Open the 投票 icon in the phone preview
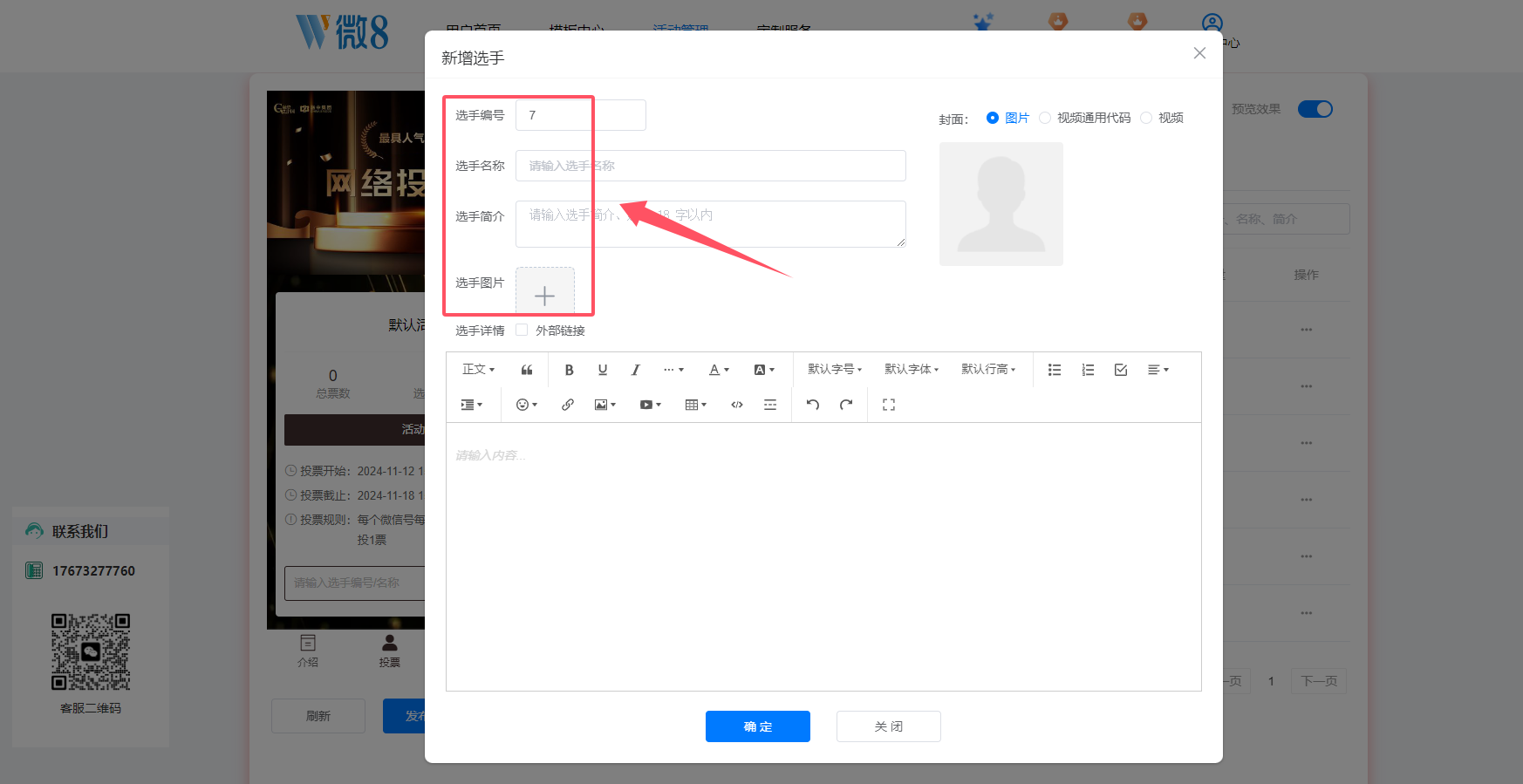1523x784 pixels. click(x=390, y=651)
